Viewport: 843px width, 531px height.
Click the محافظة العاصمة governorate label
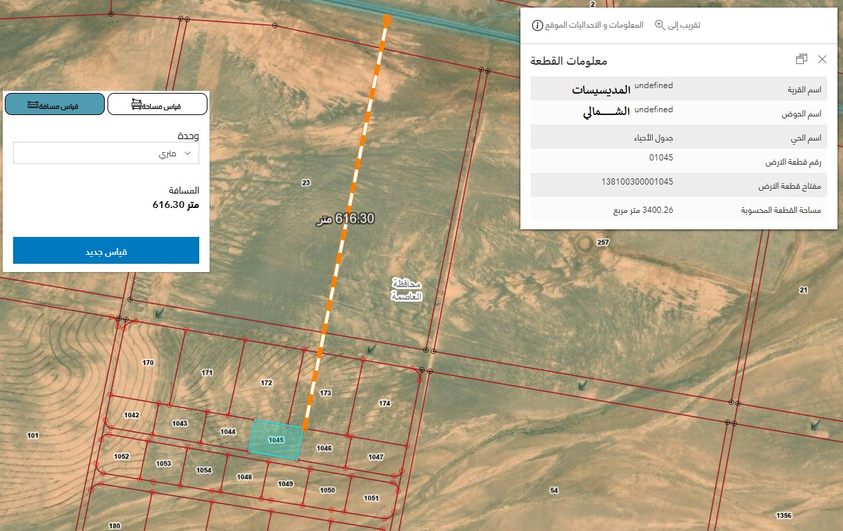(x=406, y=290)
